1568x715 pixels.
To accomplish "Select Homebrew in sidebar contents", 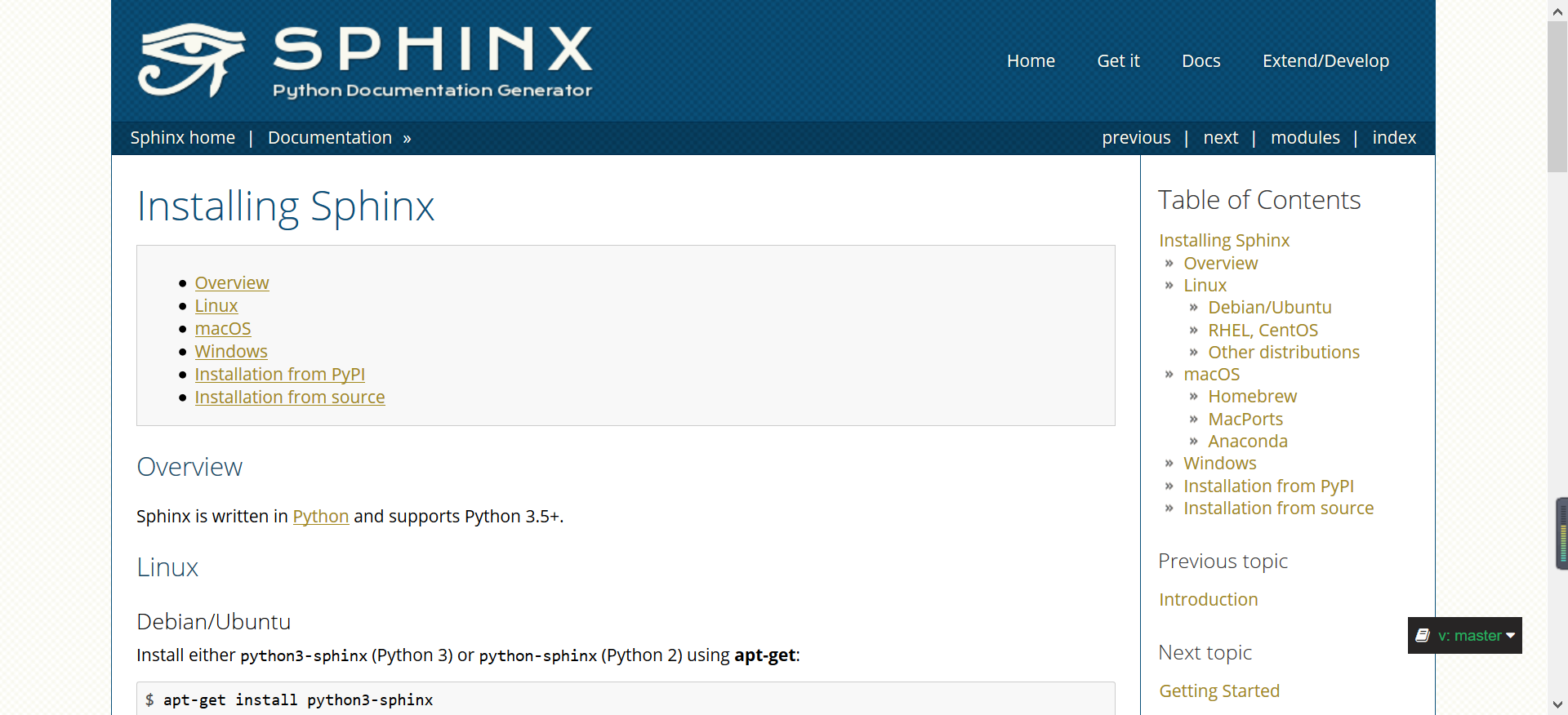I will pyautogui.click(x=1253, y=397).
